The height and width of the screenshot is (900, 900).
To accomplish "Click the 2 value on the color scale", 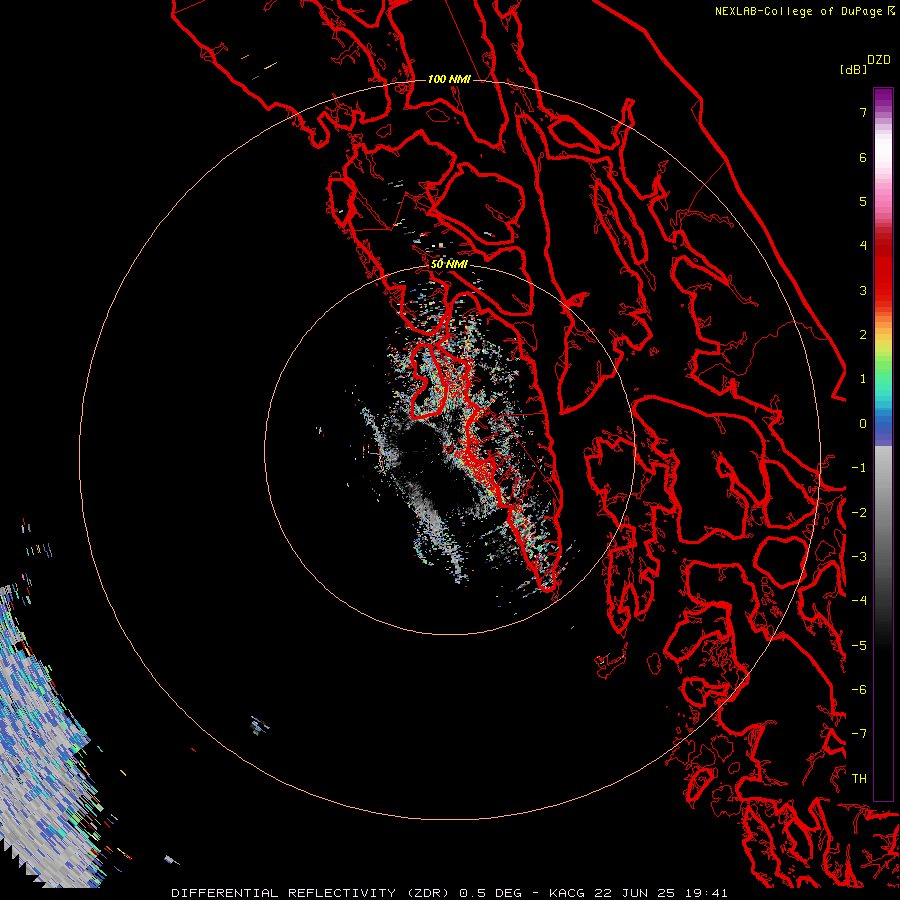I will point(863,335).
